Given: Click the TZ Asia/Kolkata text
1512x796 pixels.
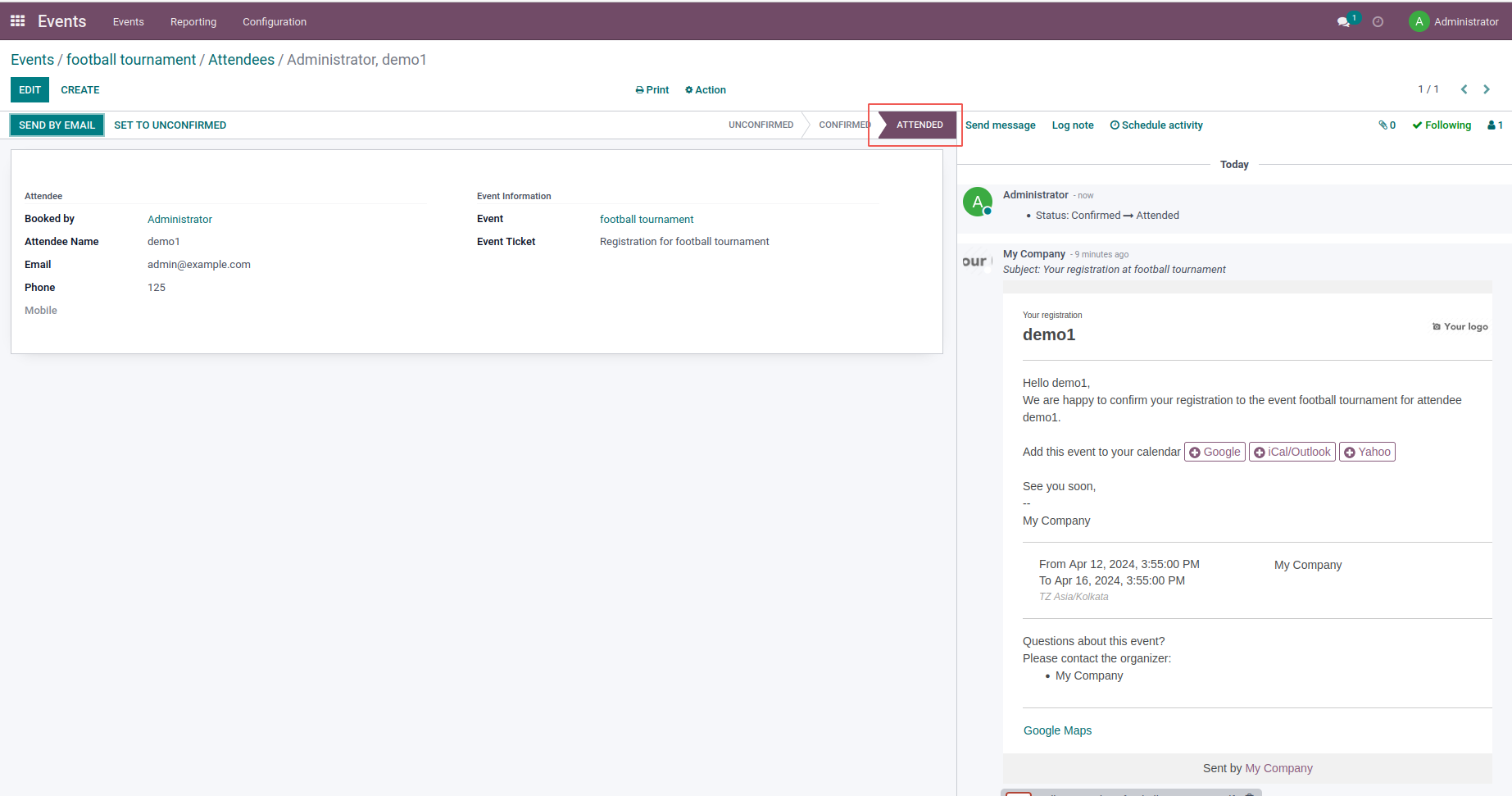Looking at the screenshot, I should (1074, 597).
